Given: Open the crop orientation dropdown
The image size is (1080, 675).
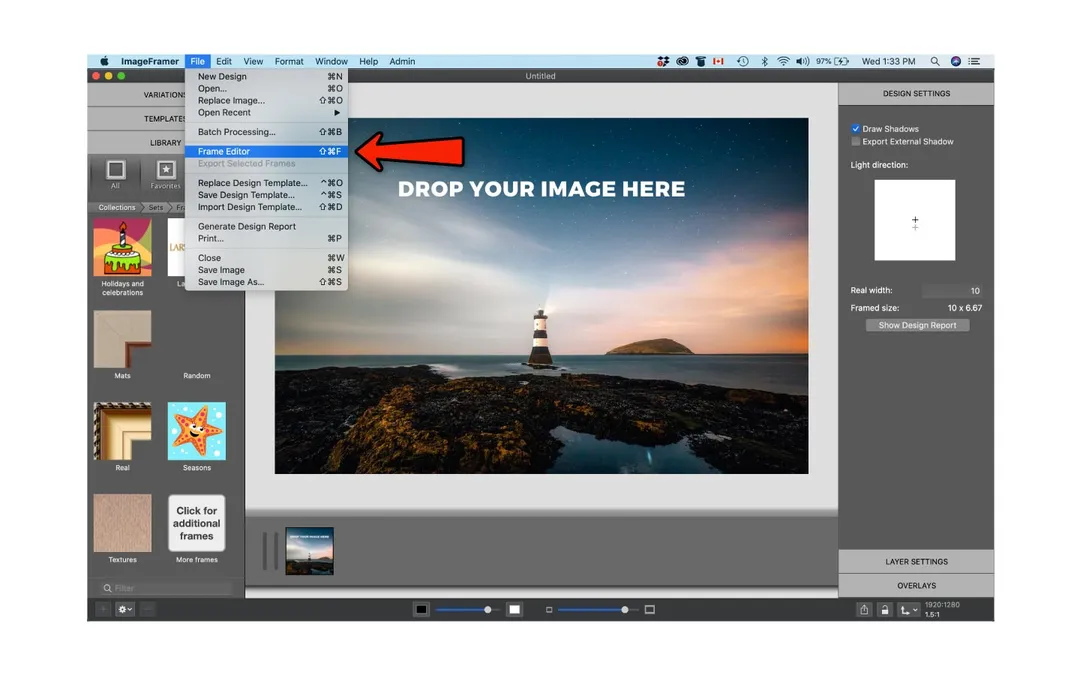Looking at the screenshot, I should coord(908,610).
